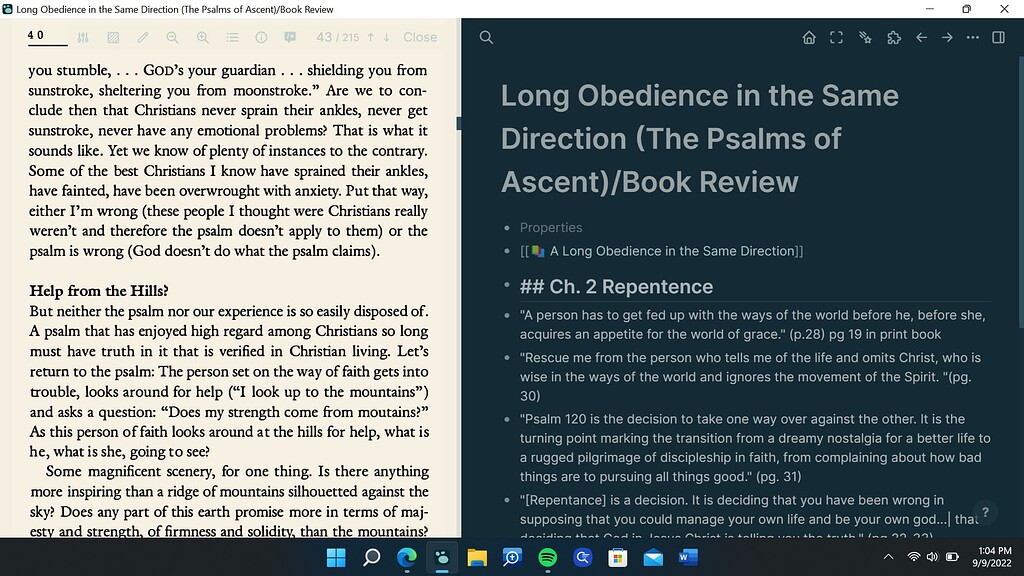This screenshot has width=1024, height=576.
Task: Select the highlight tool
Action: pos(114,37)
